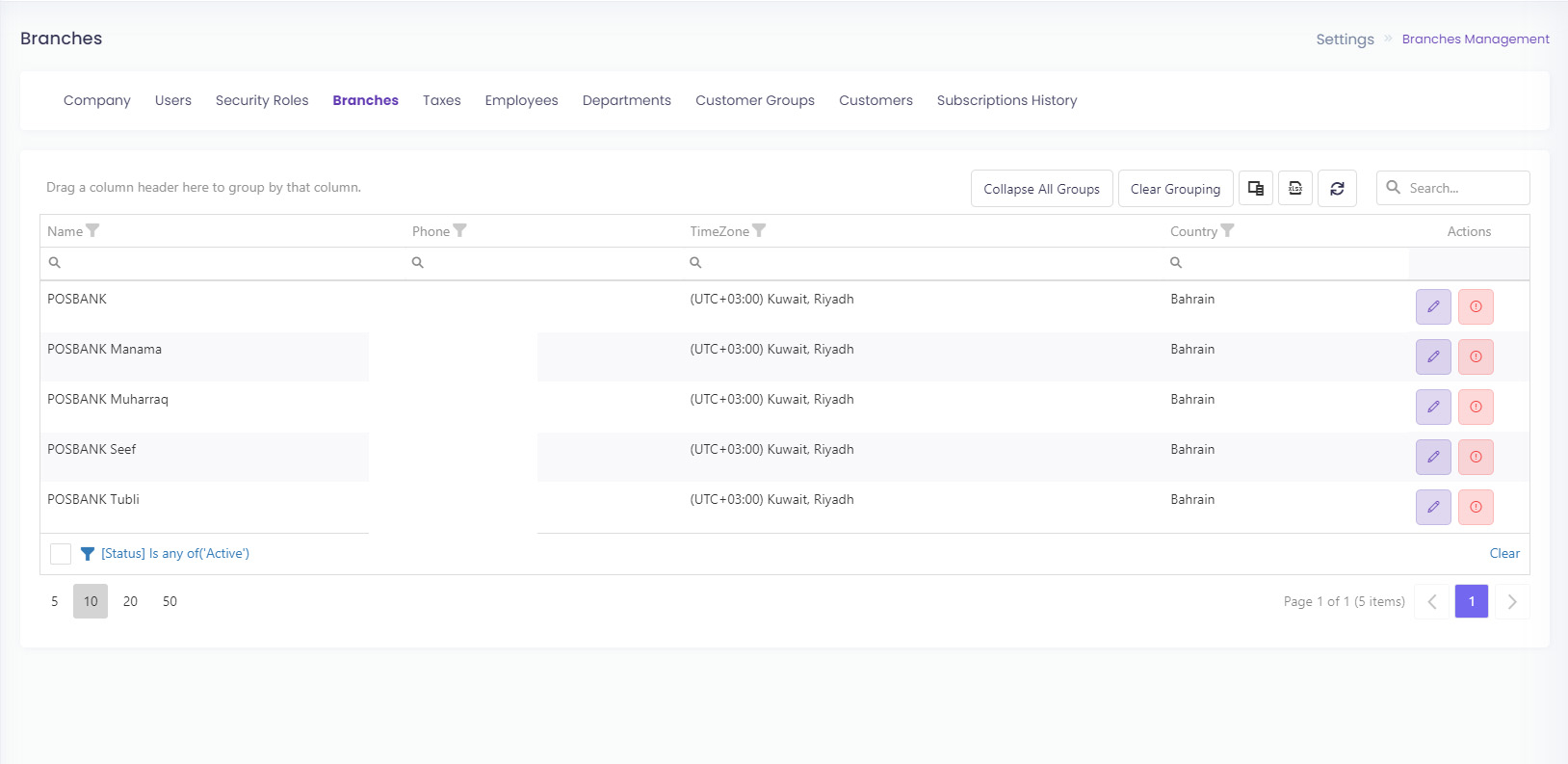The width and height of the screenshot is (1568, 764).
Task: Open Country filter row search operator
Action: [x=1176, y=262]
